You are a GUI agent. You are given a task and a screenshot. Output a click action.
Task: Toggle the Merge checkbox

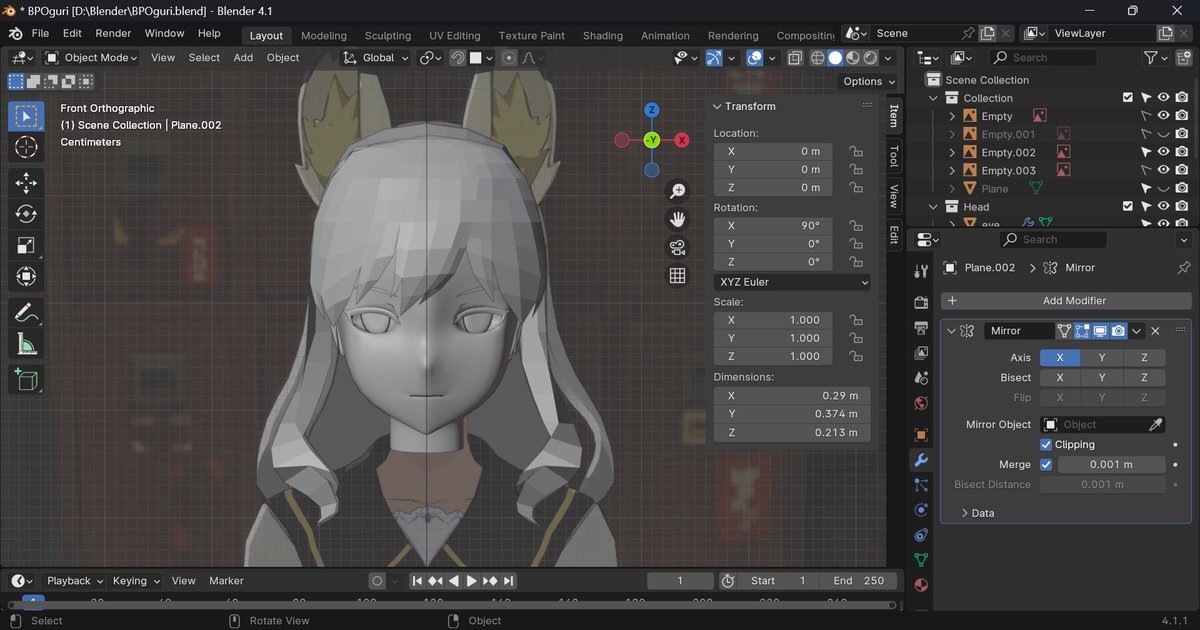pos(1046,465)
